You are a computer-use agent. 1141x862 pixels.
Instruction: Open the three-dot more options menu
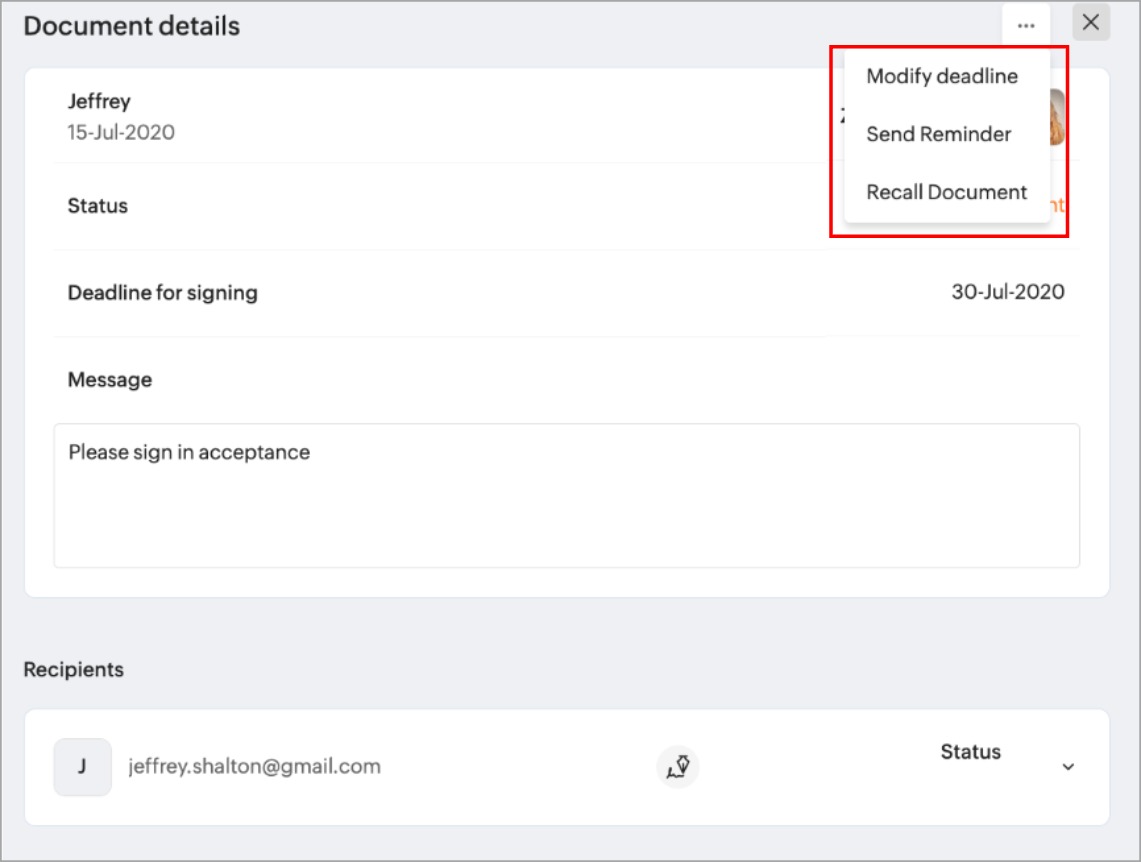point(1025,25)
